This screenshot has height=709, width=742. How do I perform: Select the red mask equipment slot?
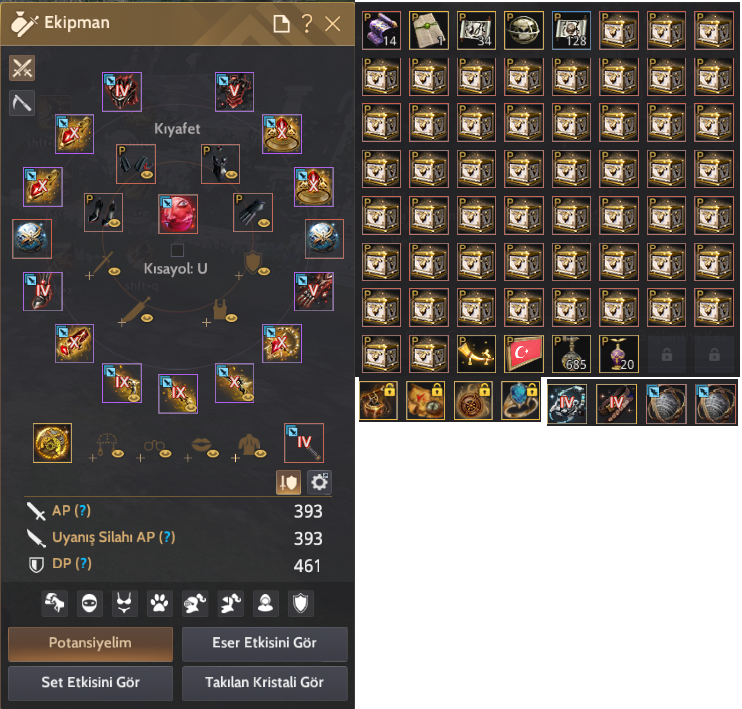pos(178,213)
